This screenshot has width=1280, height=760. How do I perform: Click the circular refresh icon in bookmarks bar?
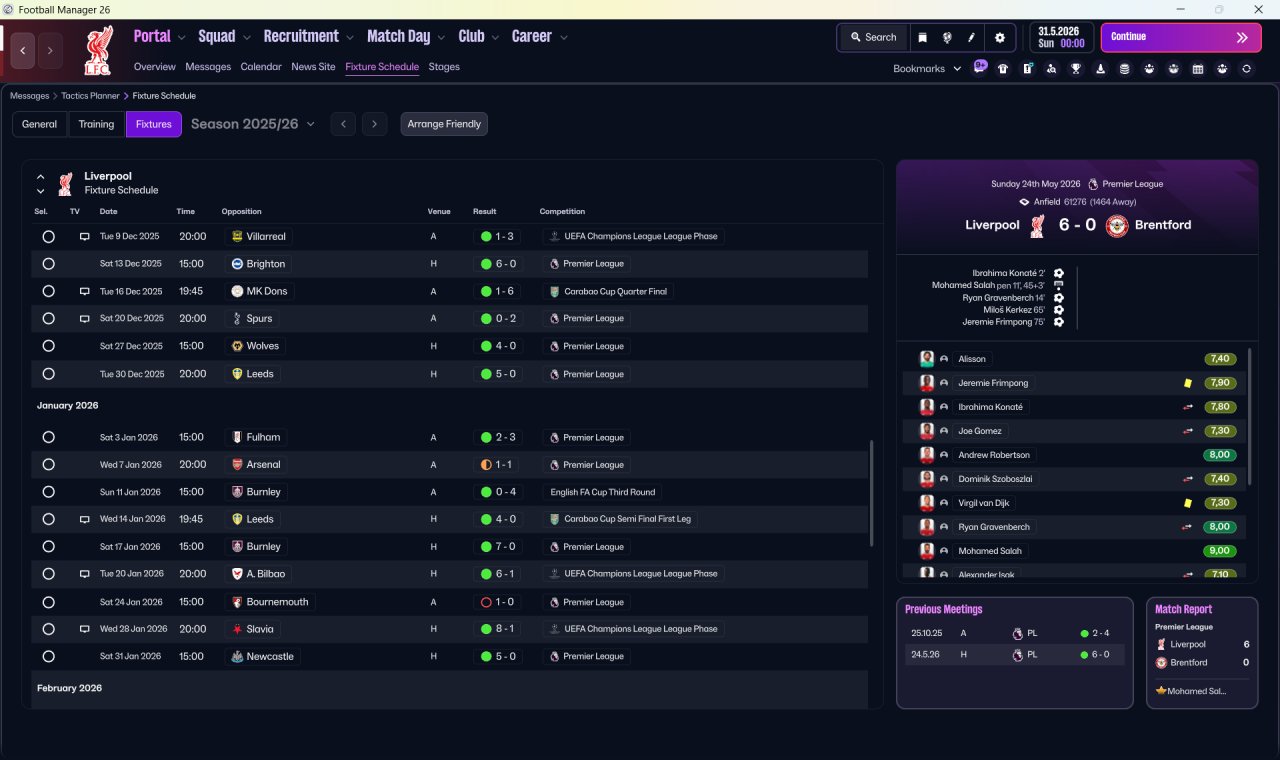[x=1246, y=69]
